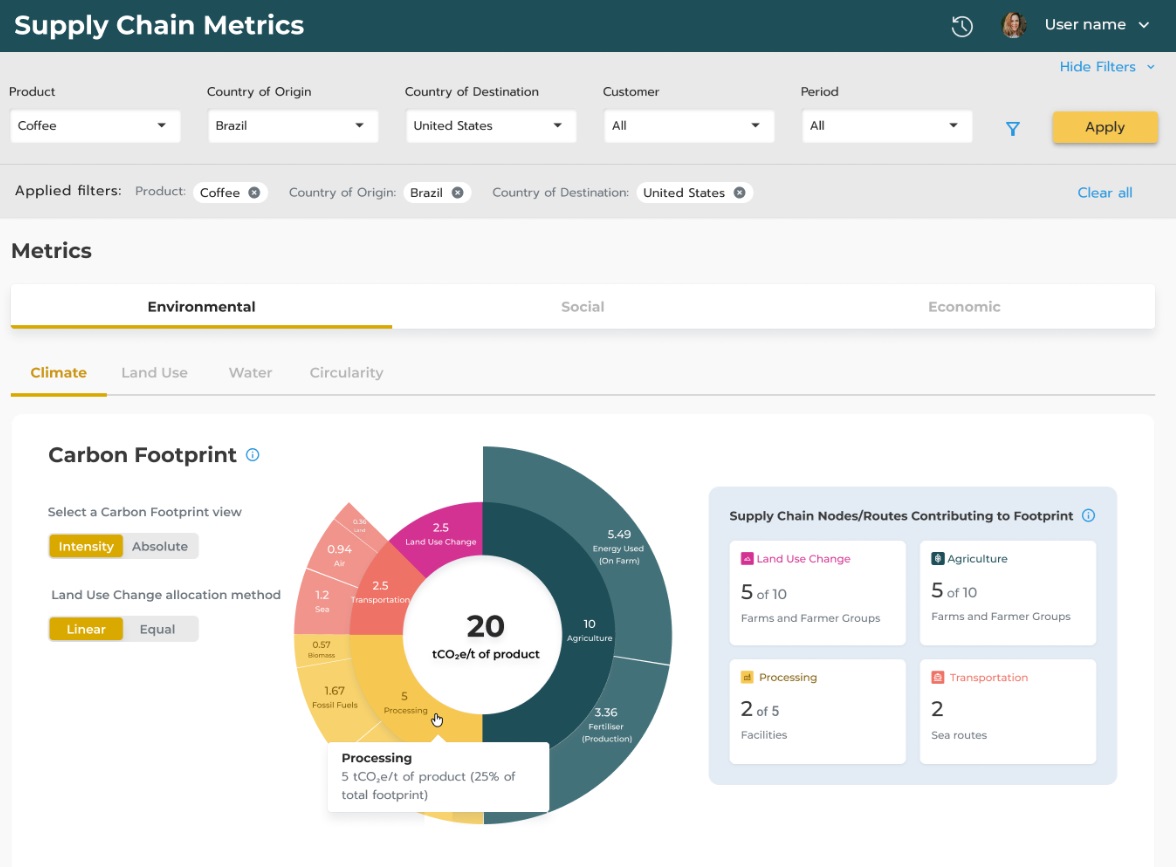Viewport: 1176px width, 867px height.
Task: Click Clear all applied filters
Action: (x=1104, y=192)
